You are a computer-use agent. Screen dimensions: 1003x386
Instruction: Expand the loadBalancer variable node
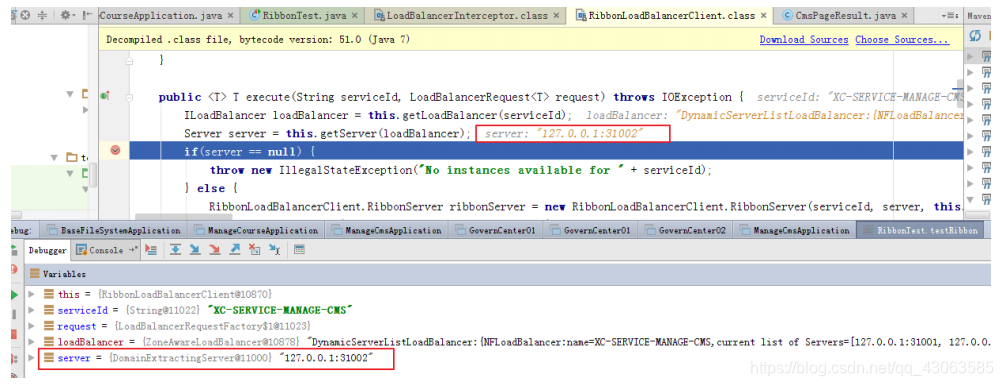(x=31, y=342)
